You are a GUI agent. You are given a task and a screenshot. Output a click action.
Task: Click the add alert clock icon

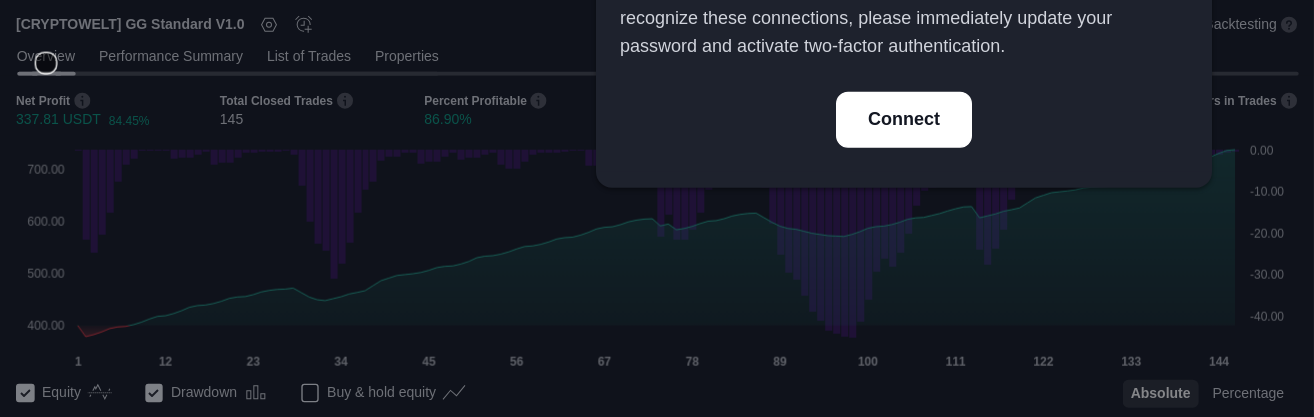(304, 24)
